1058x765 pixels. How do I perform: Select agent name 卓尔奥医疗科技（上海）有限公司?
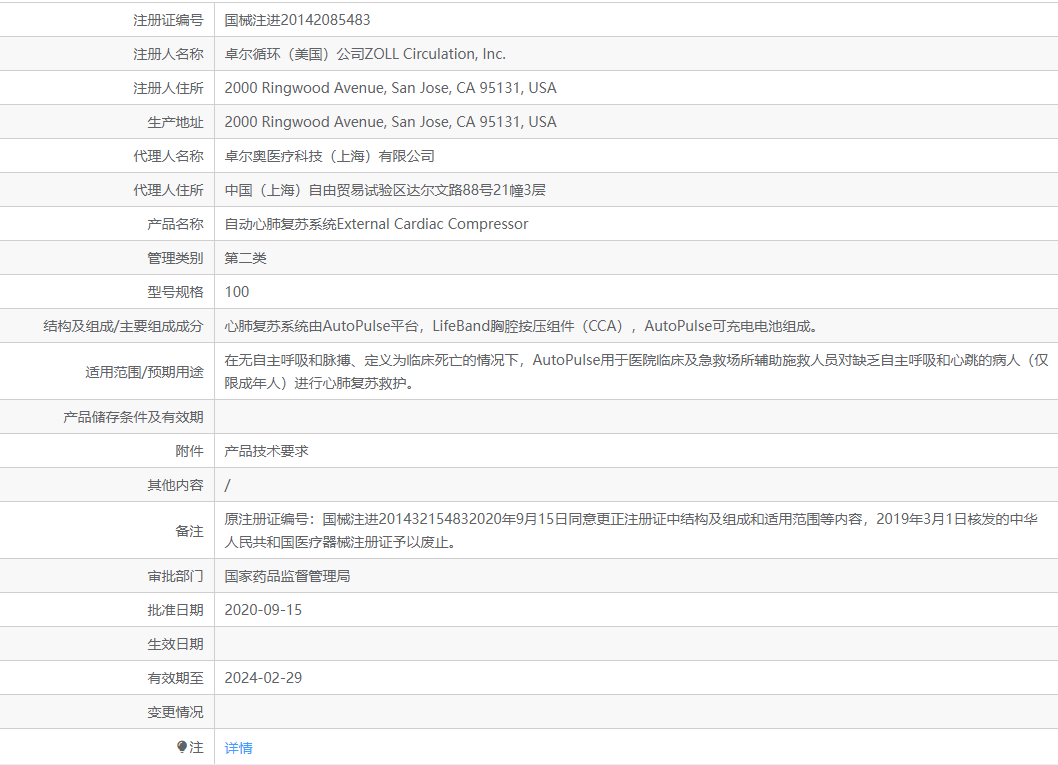(x=329, y=156)
